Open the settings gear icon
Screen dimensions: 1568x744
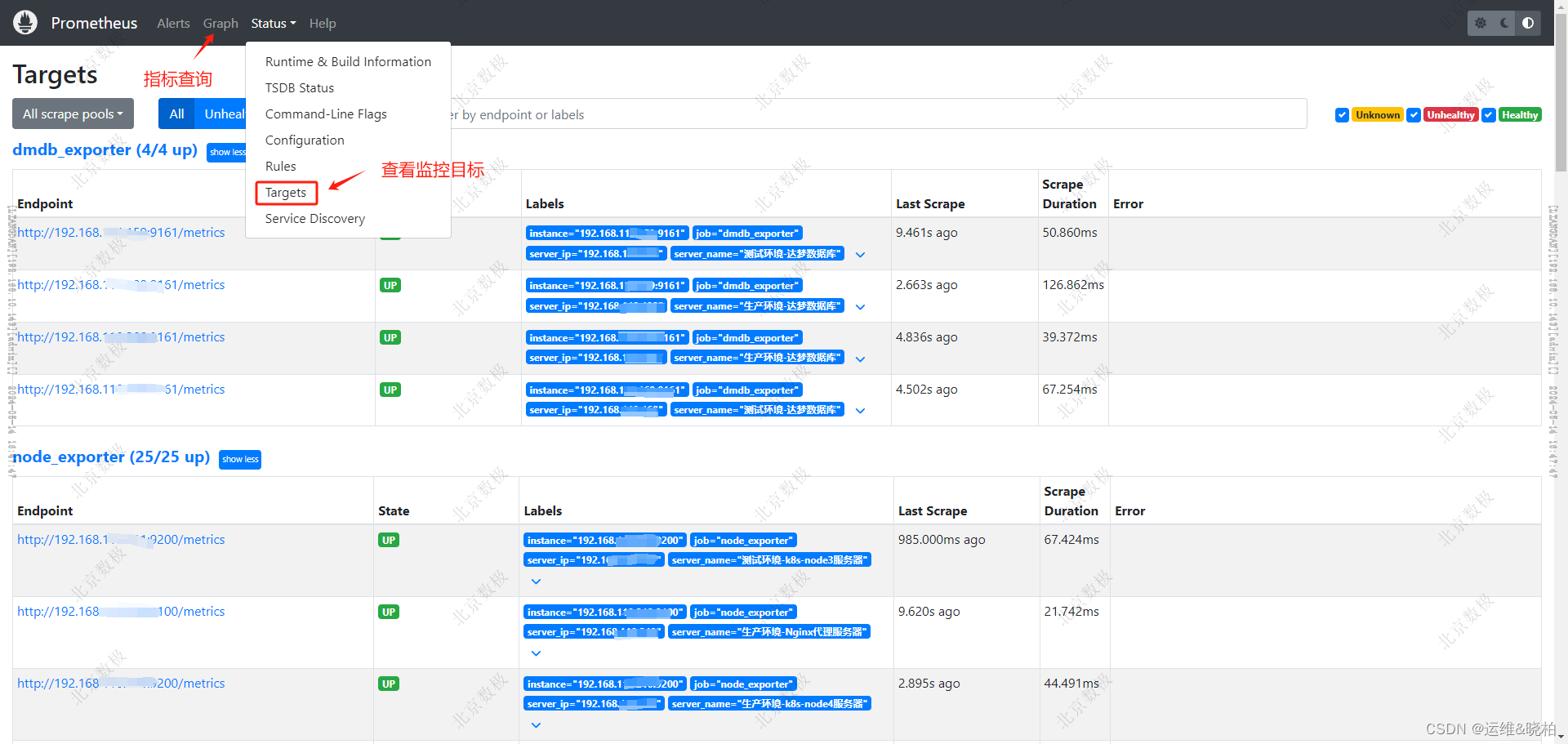point(1481,23)
